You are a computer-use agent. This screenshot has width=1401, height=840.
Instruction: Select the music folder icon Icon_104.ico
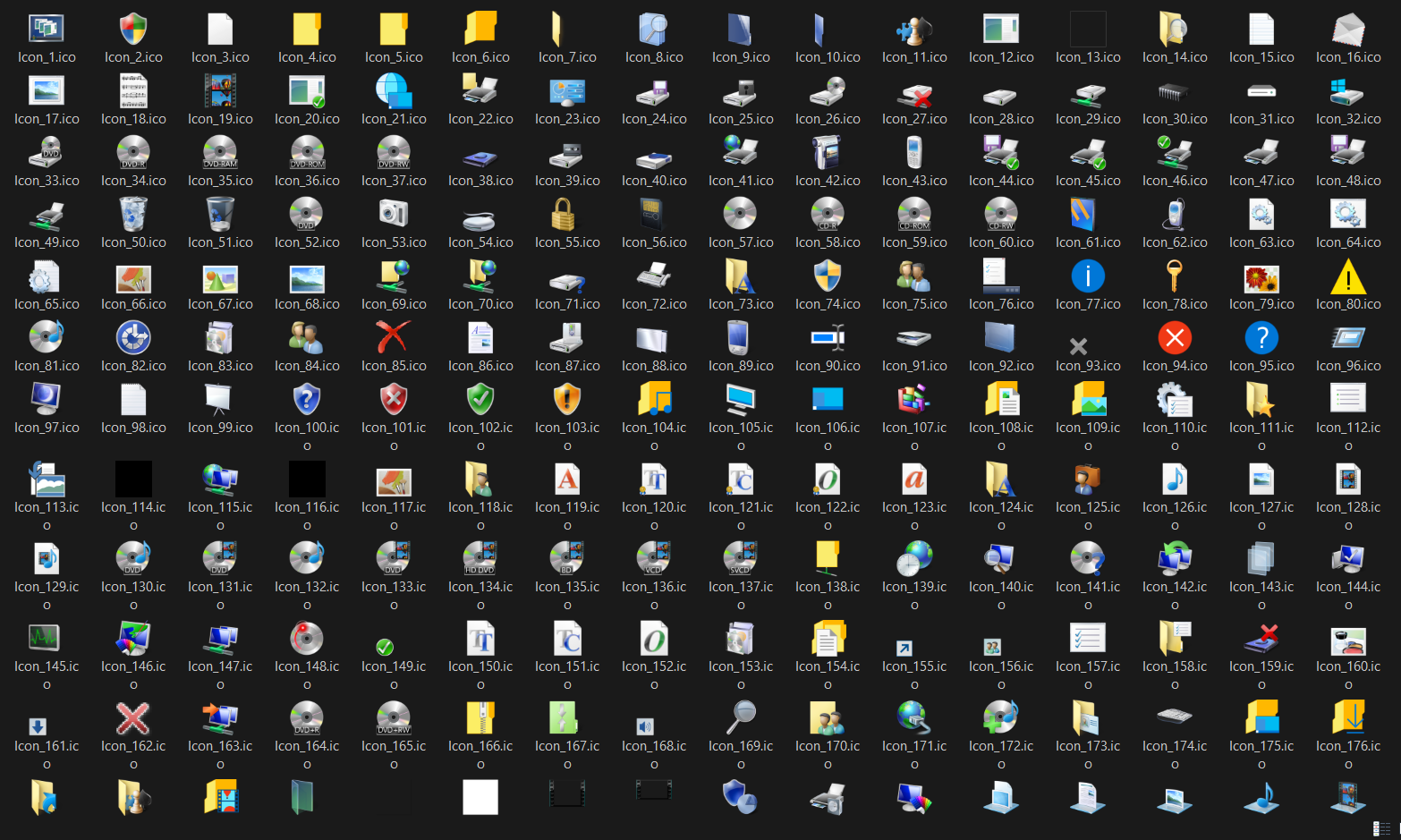click(654, 400)
